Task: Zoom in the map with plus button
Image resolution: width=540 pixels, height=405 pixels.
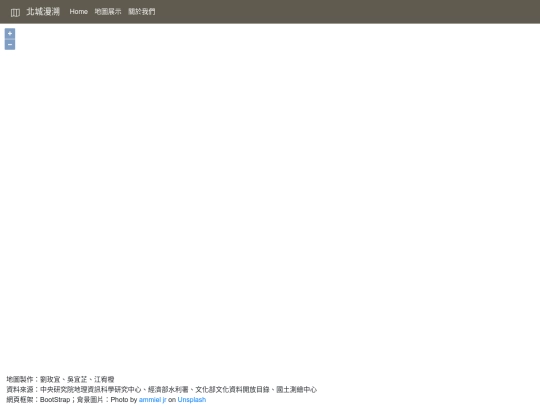Action: (10, 34)
